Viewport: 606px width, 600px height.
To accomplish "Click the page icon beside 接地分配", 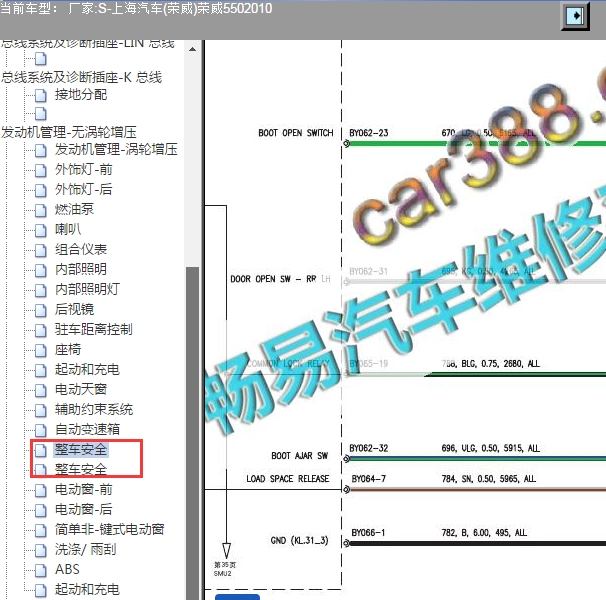I will pos(41,95).
